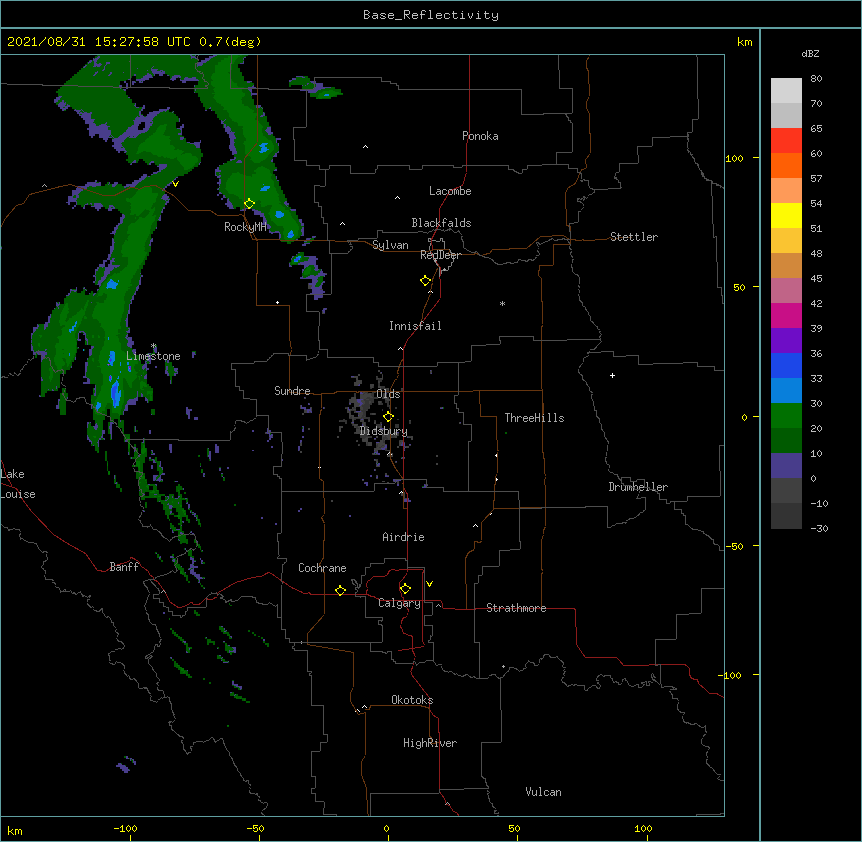Click the yellow diamond marker near RockyMH
Viewport: 862px width, 842px height.
[x=249, y=204]
